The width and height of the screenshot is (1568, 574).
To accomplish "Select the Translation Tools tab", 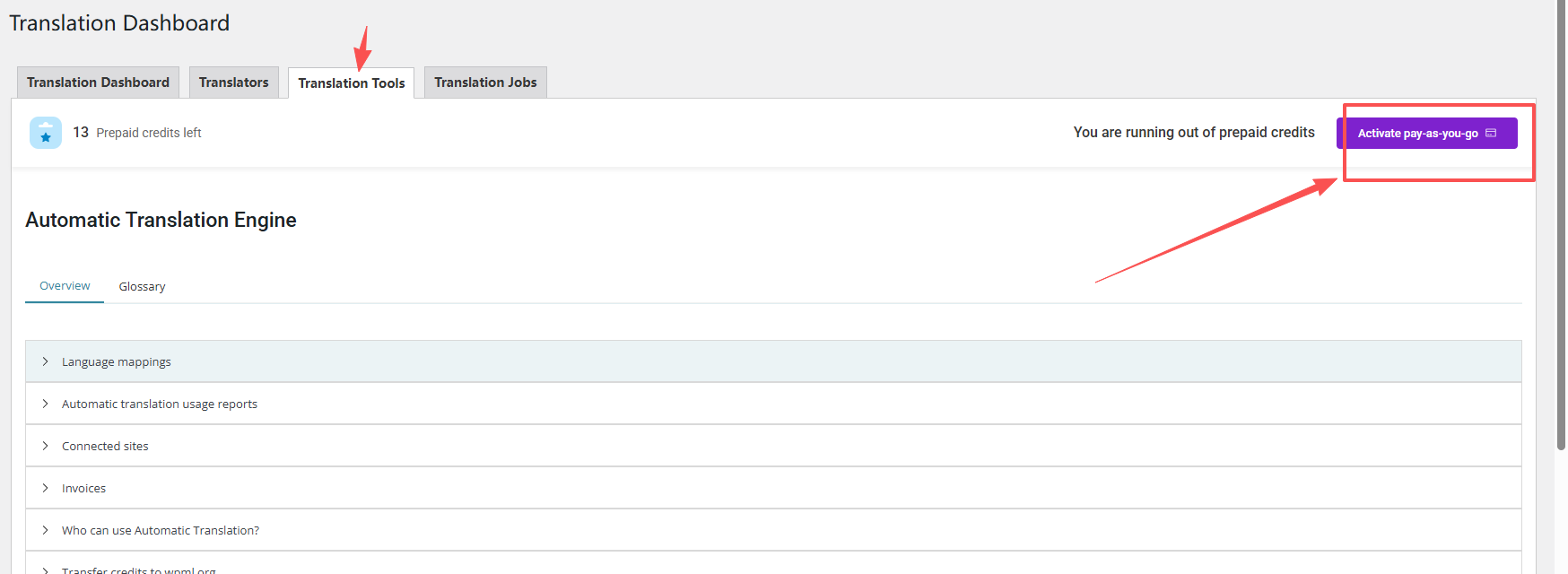I will click(351, 83).
